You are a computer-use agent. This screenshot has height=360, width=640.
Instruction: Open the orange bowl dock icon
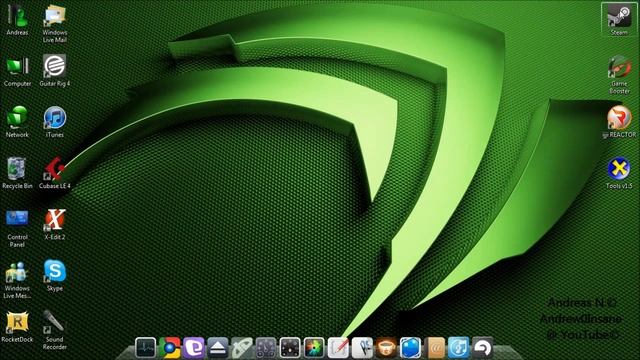tap(386, 348)
